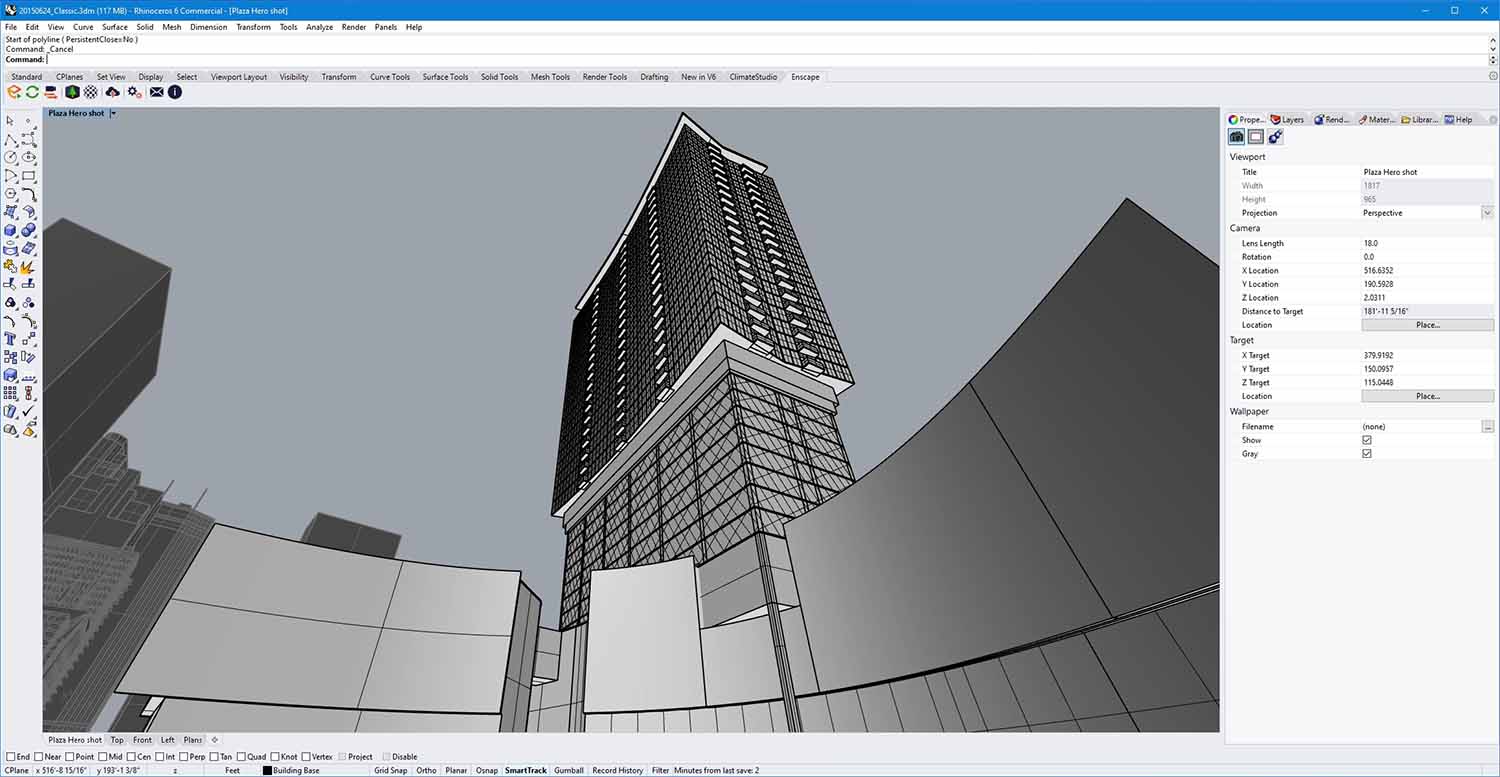The width and height of the screenshot is (1500, 777).
Task: Click Place... next to camera Location
Action: tap(1428, 324)
